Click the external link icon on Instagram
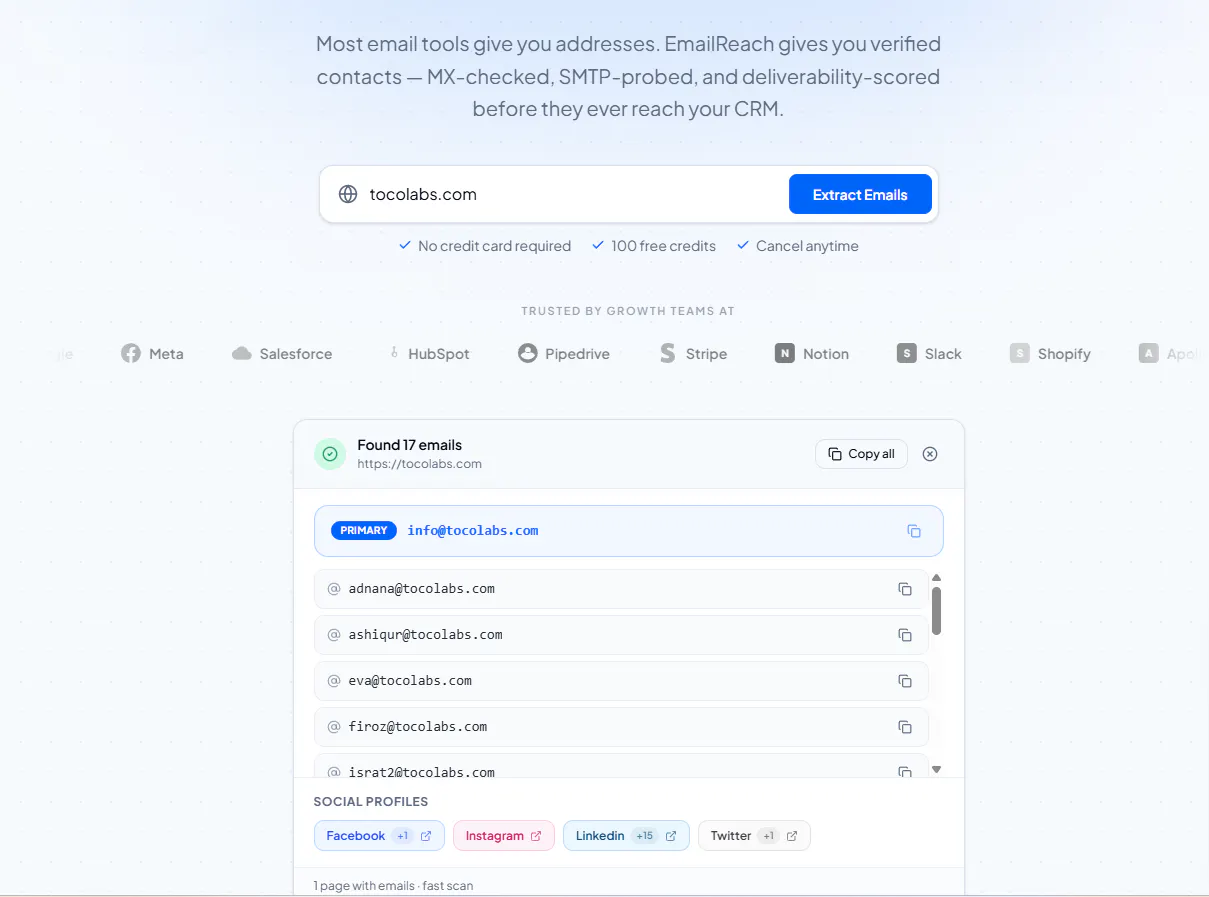Image resolution: width=1209 pixels, height=897 pixels. pyautogui.click(x=536, y=836)
